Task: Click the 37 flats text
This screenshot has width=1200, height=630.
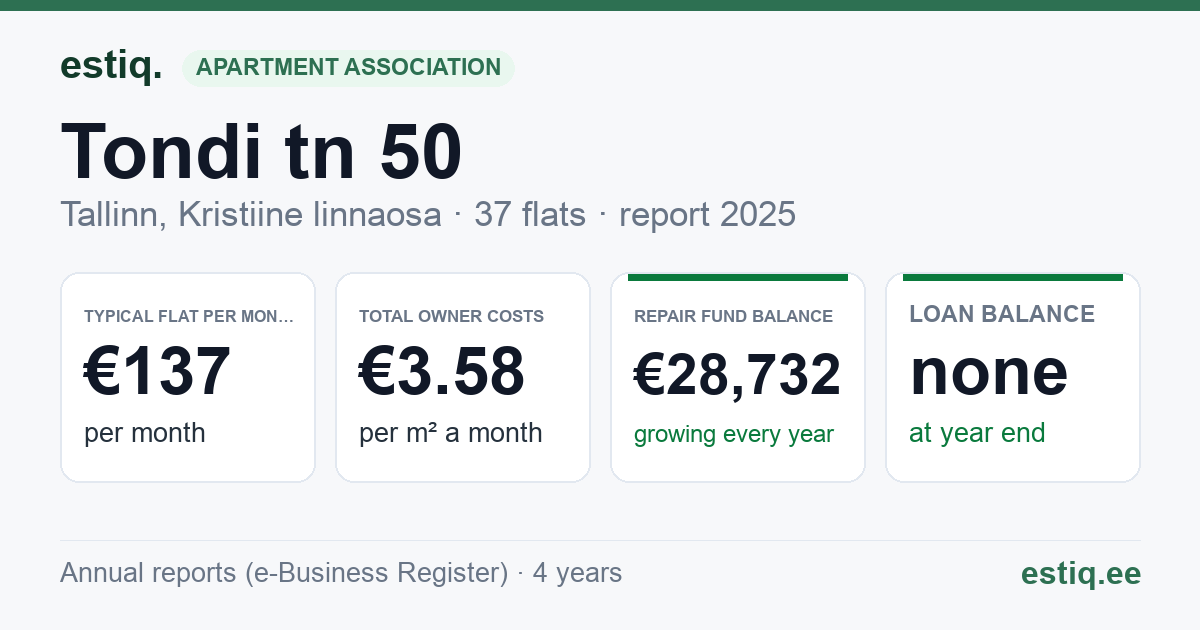Action: click(x=530, y=214)
